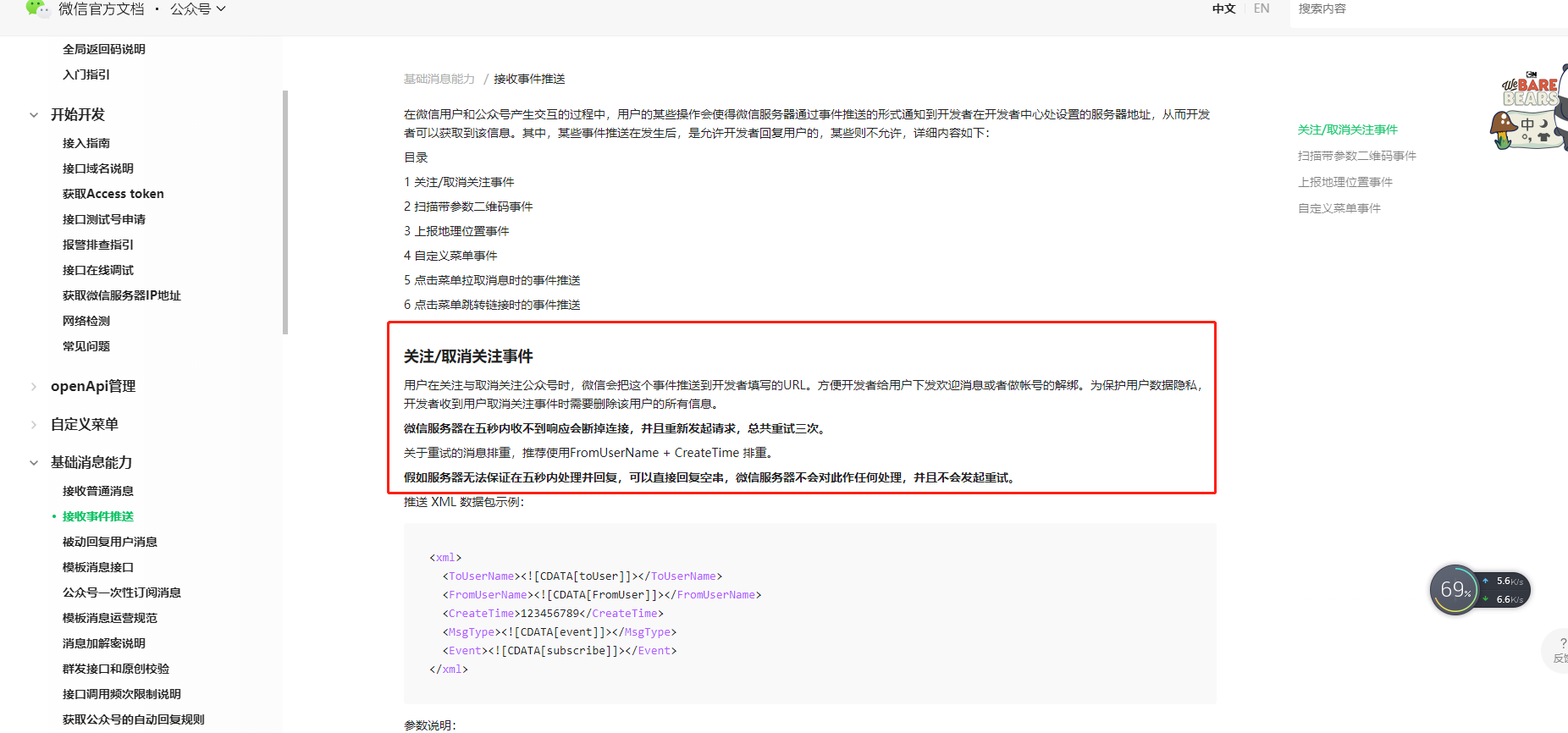Open 接口在线调试 page
The height and width of the screenshot is (733, 1568).
click(x=98, y=270)
